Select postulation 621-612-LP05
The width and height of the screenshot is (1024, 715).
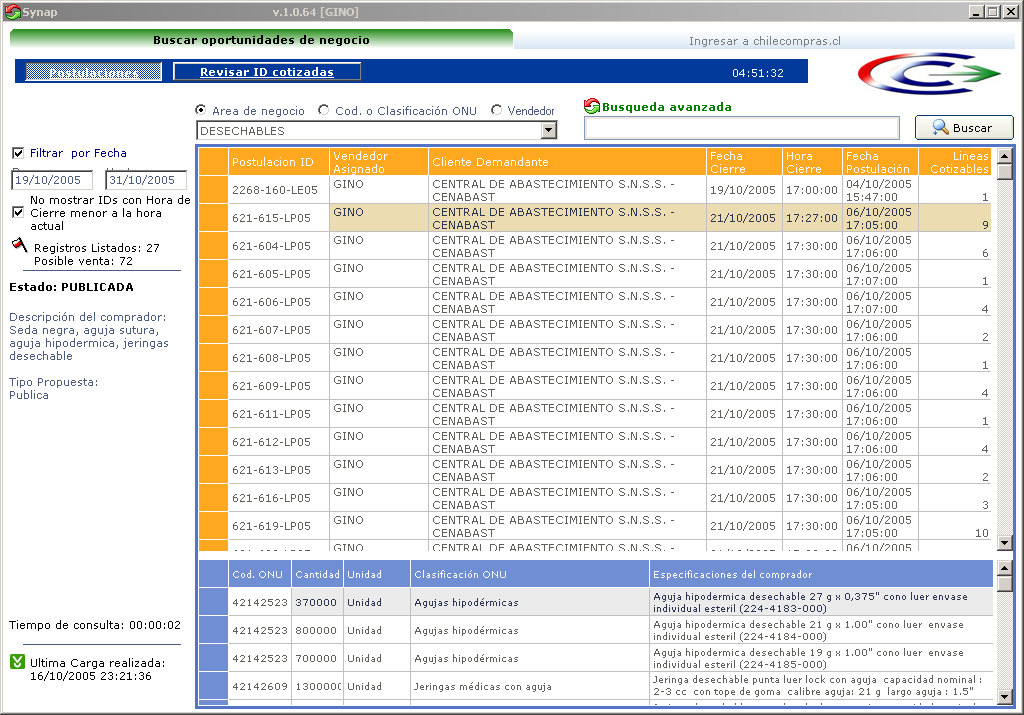[x=595, y=442]
